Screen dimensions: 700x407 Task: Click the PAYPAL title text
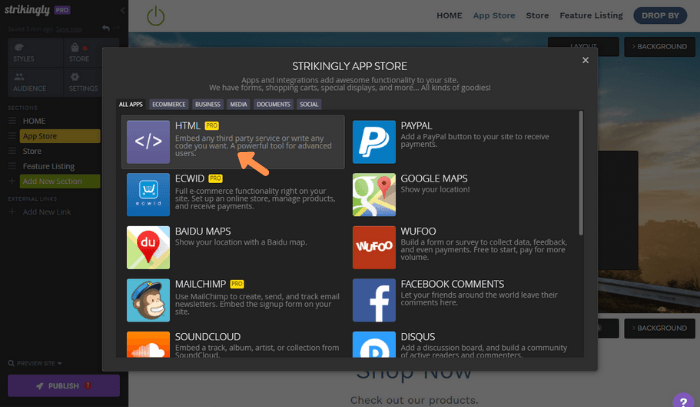(416, 126)
